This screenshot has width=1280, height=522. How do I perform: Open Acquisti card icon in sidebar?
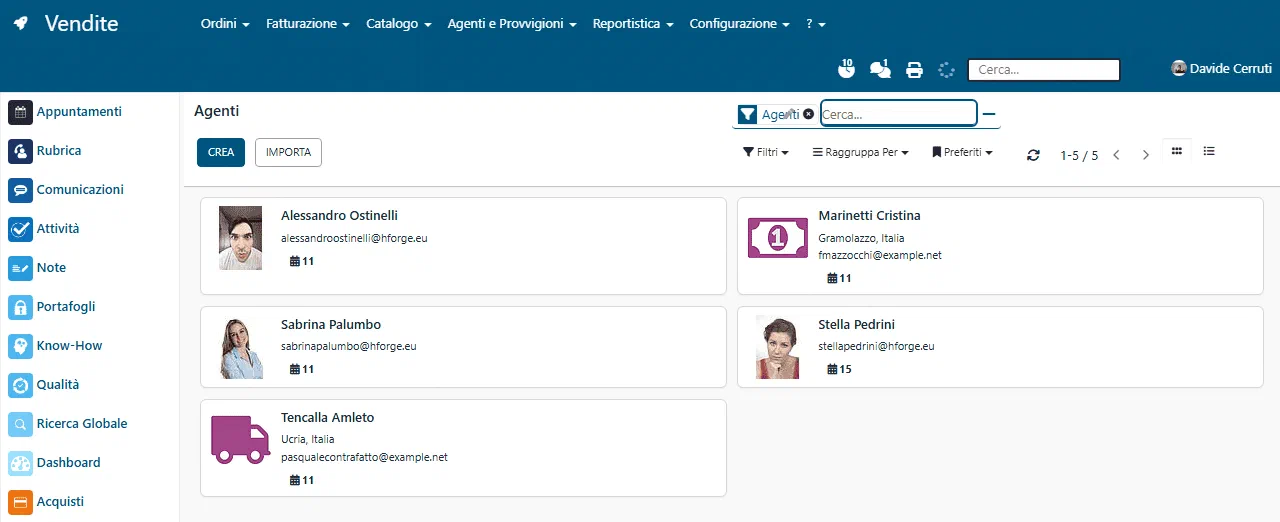21,502
